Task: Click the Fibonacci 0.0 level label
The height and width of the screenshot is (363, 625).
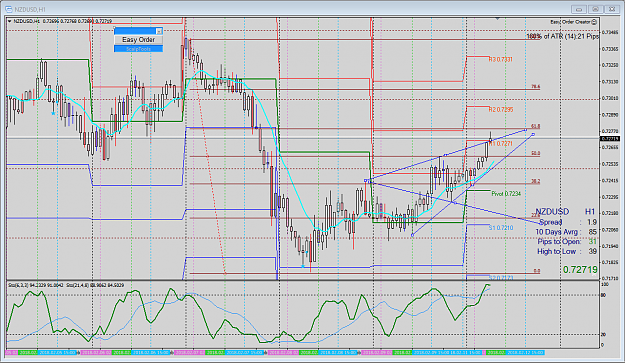Action: 537,271
